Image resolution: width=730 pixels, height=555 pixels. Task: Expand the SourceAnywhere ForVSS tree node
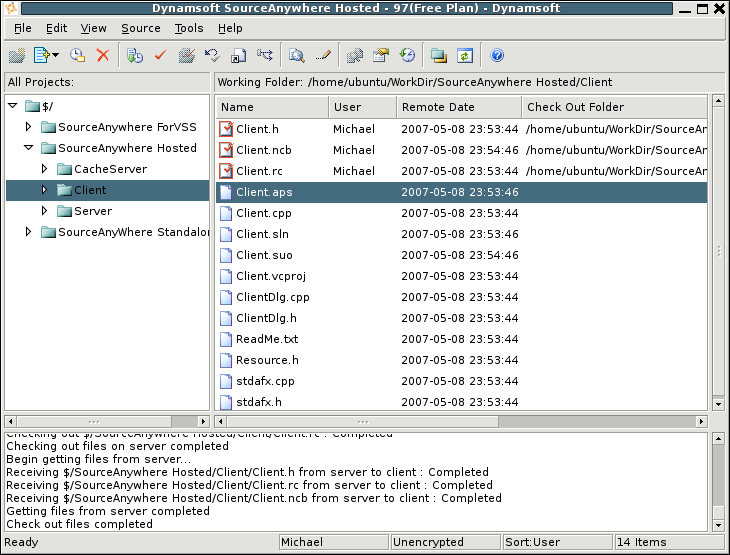click(x=29, y=127)
